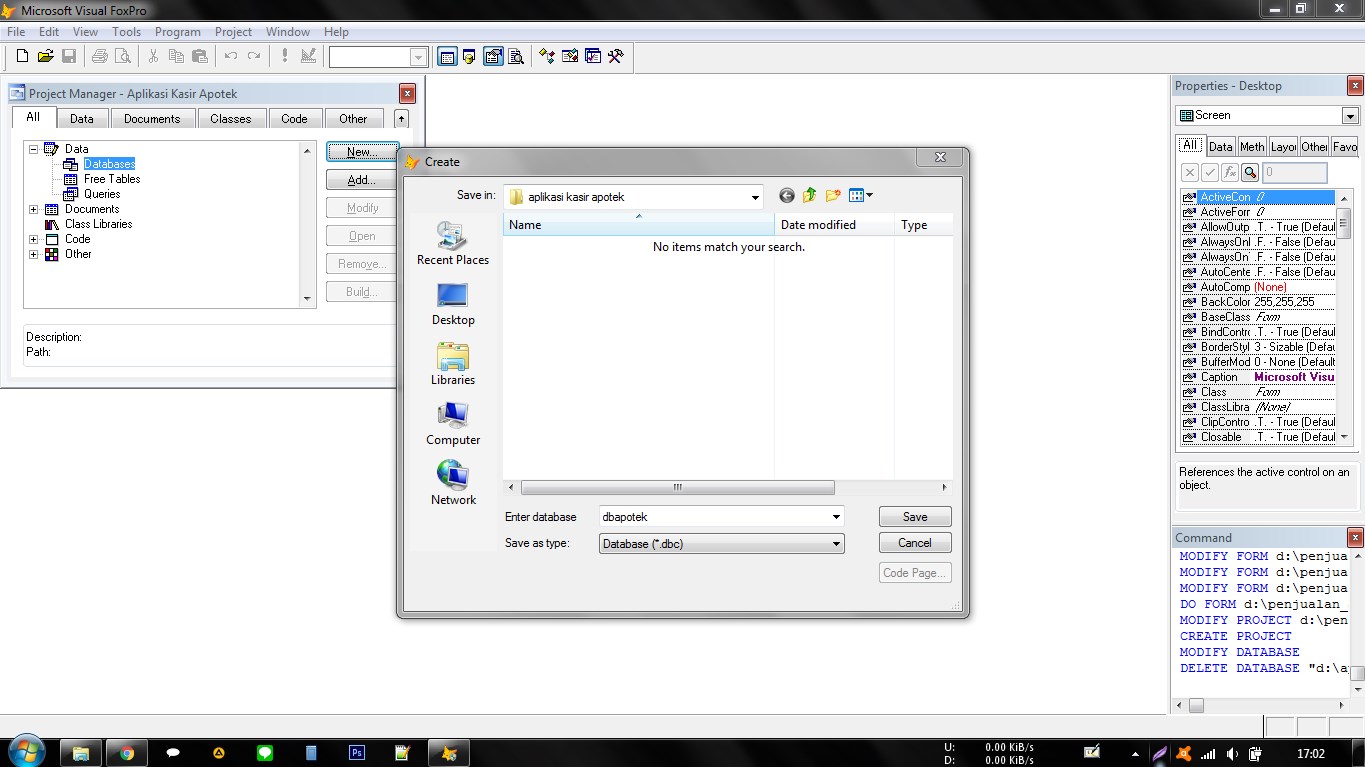Click the Print Preview toolbar icon
Image resolution: width=1365 pixels, height=767 pixels.
[123, 56]
